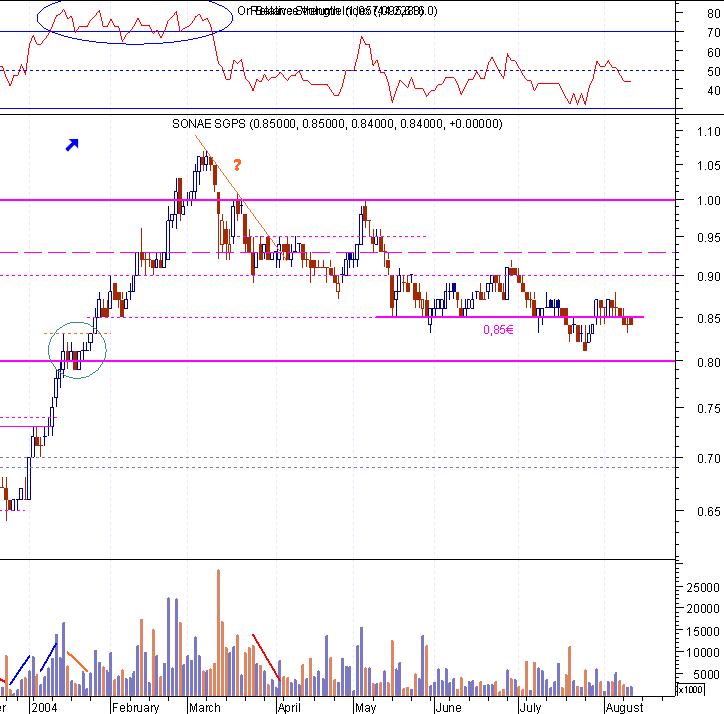Screen dimensions: 724x714
Task: Click the 1.00 price axis value
Action: [709, 200]
